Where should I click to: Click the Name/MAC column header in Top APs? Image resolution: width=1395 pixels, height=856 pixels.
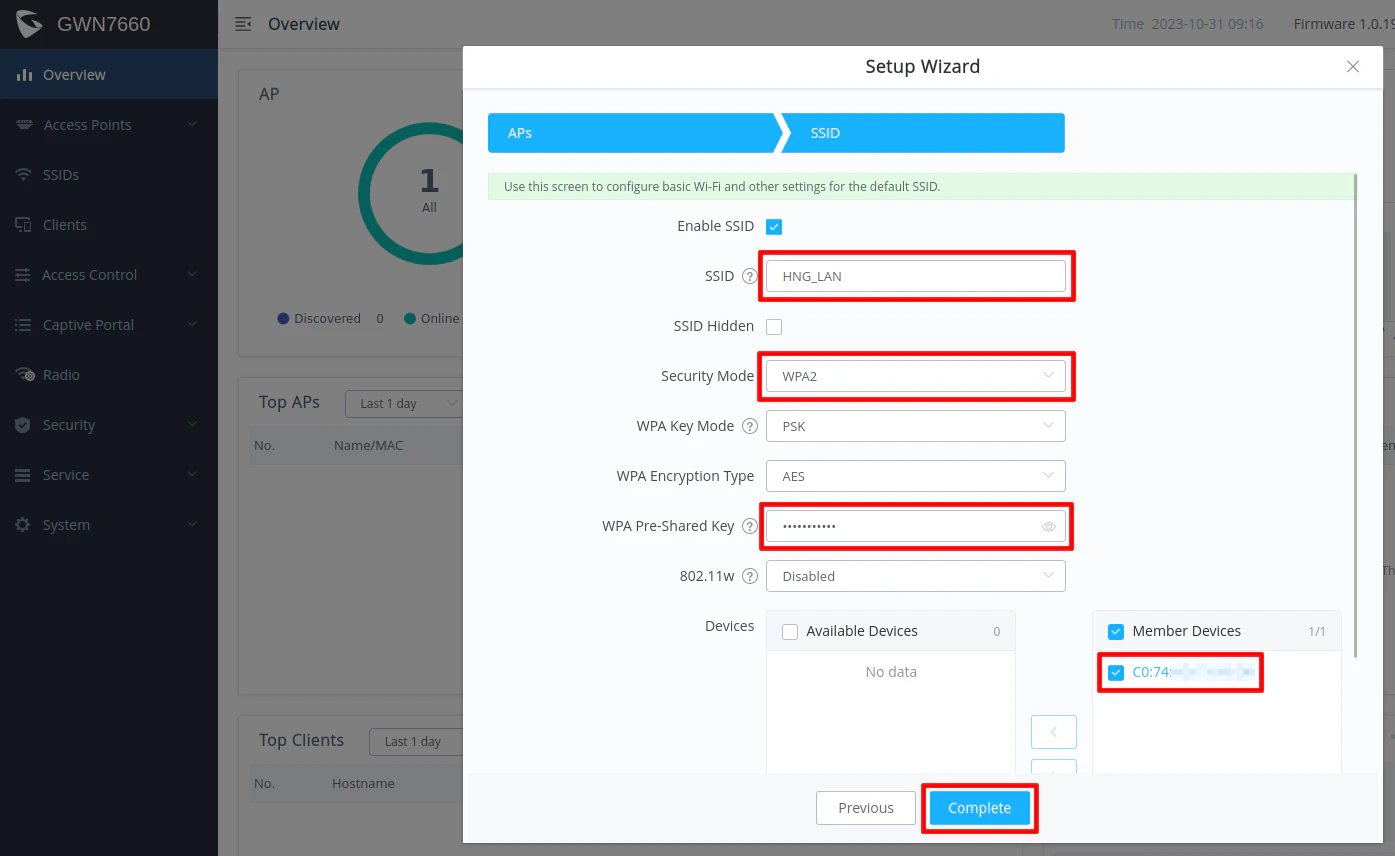click(x=368, y=445)
